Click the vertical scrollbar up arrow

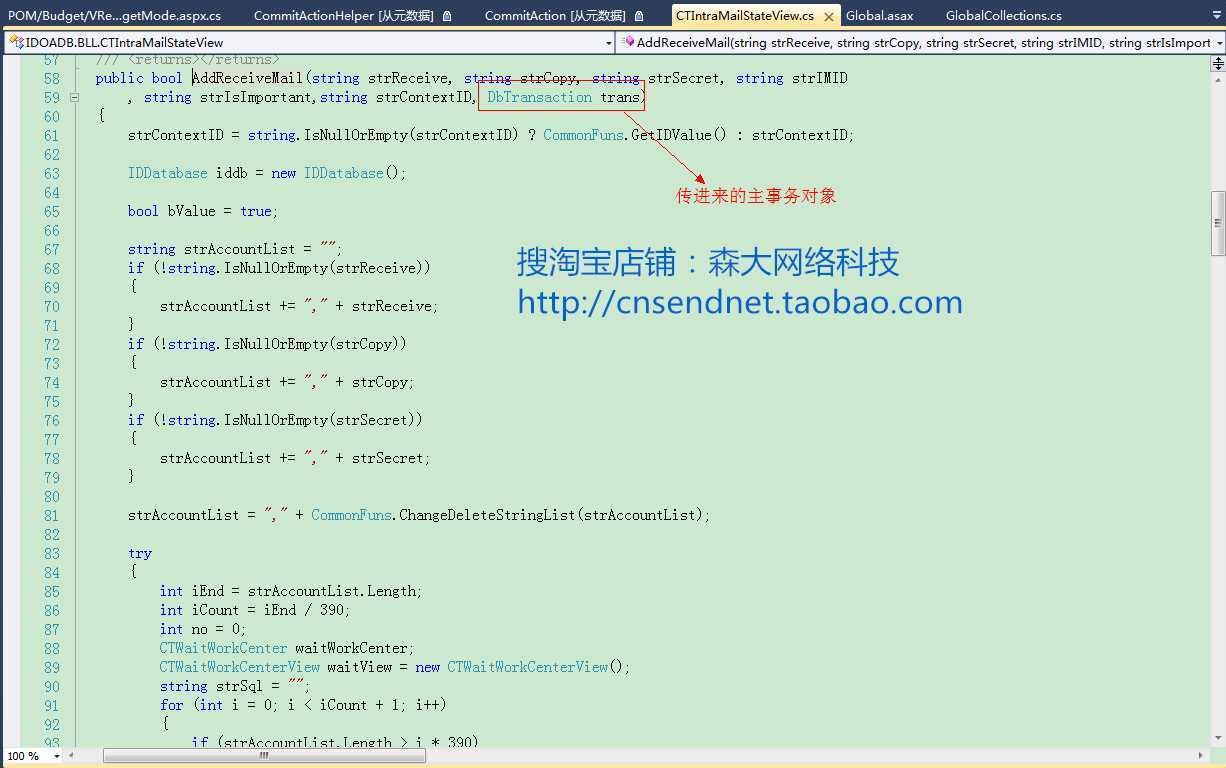click(1218, 79)
